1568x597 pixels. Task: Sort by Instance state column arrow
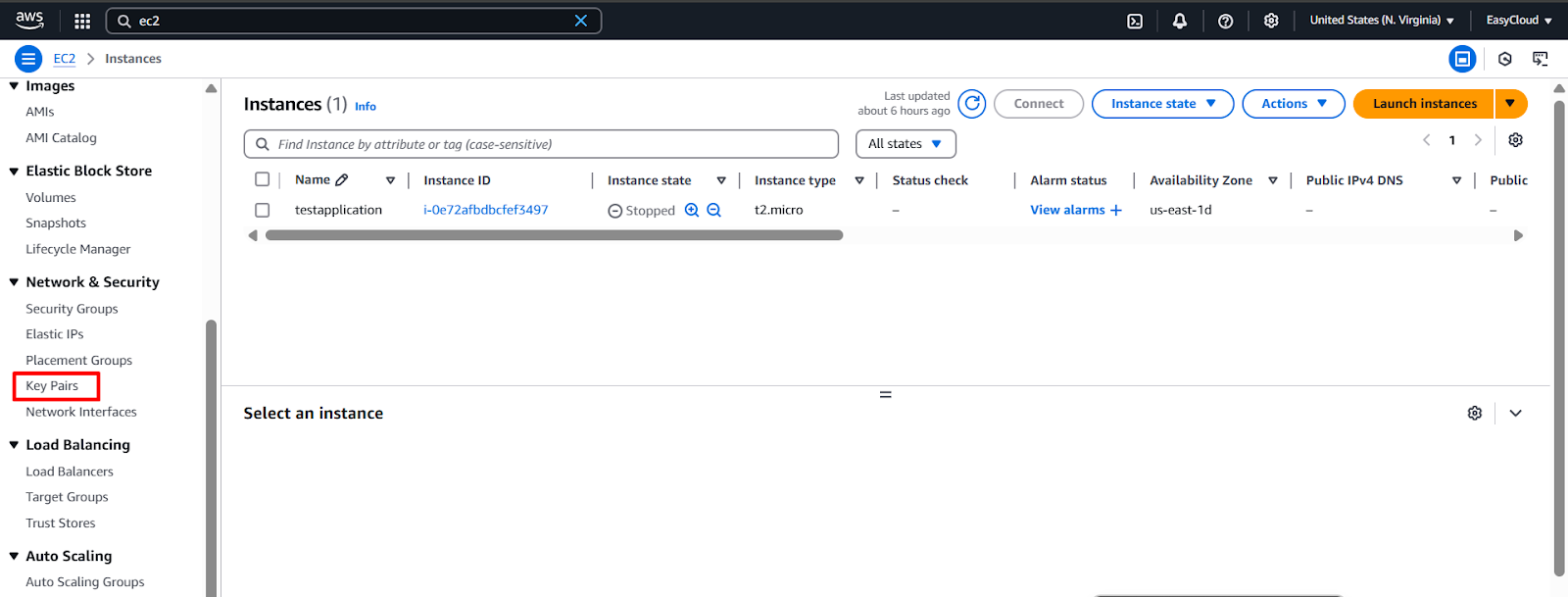pos(721,180)
